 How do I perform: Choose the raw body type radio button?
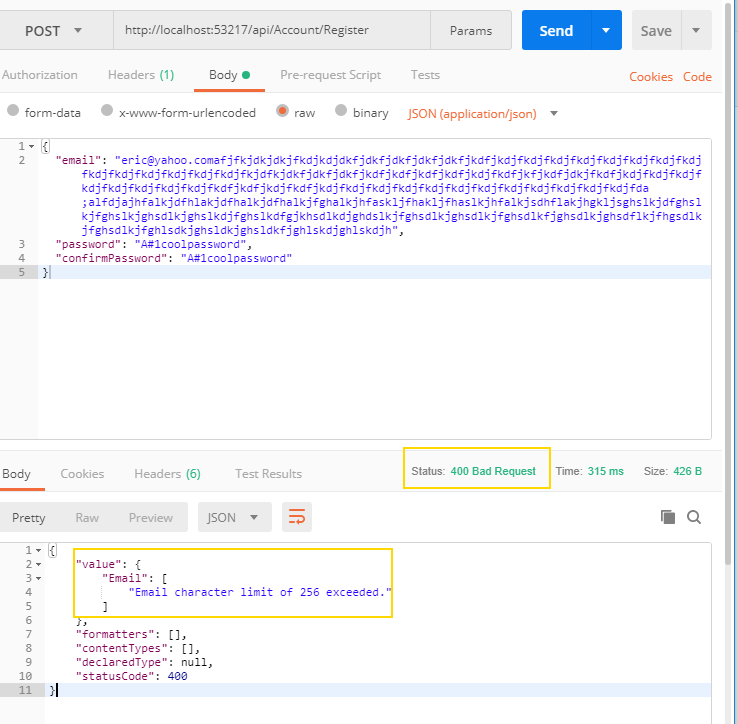[x=283, y=113]
